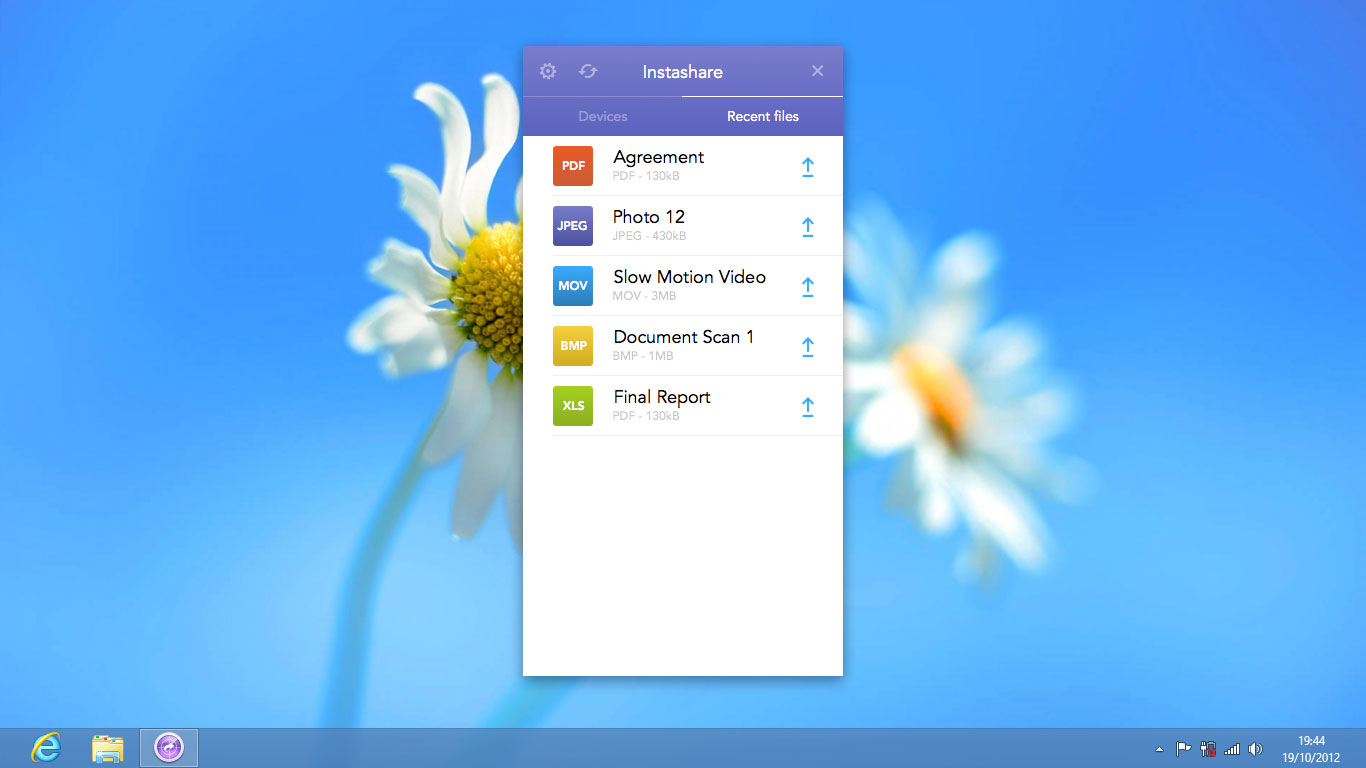Viewport: 1366px width, 768px height.
Task: Switch to the Devices tab
Action: click(603, 116)
